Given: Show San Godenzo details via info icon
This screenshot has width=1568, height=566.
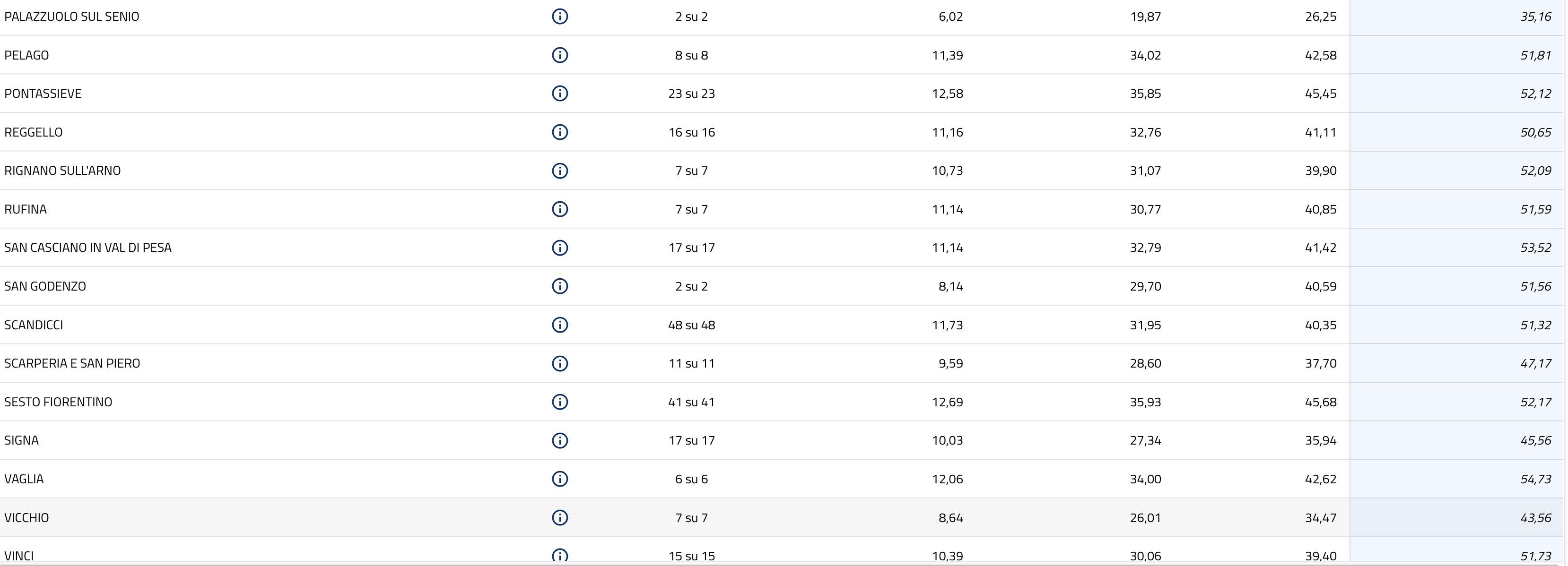Looking at the screenshot, I should [559, 286].
